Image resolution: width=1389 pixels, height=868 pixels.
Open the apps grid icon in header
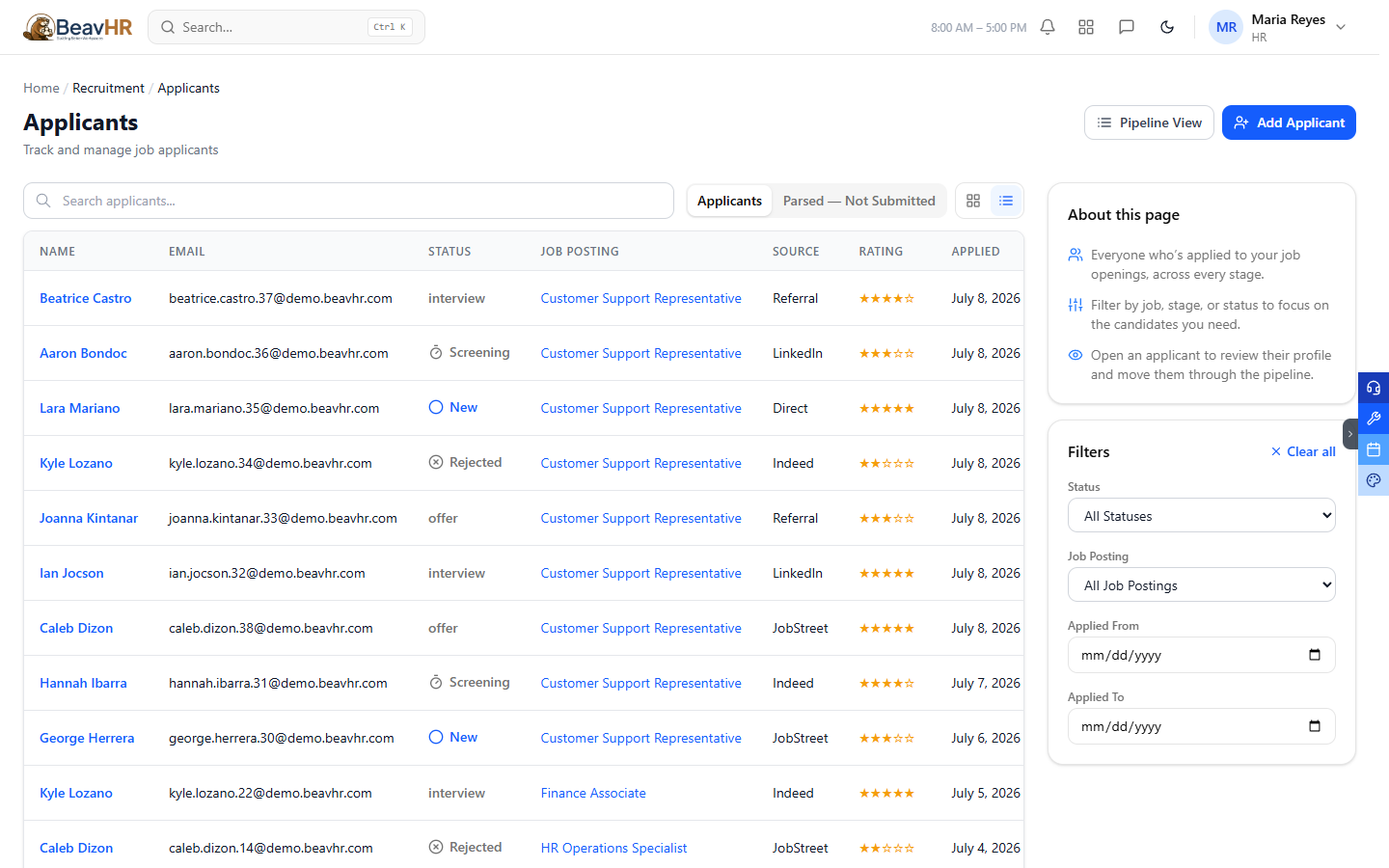coord(1086,27)
